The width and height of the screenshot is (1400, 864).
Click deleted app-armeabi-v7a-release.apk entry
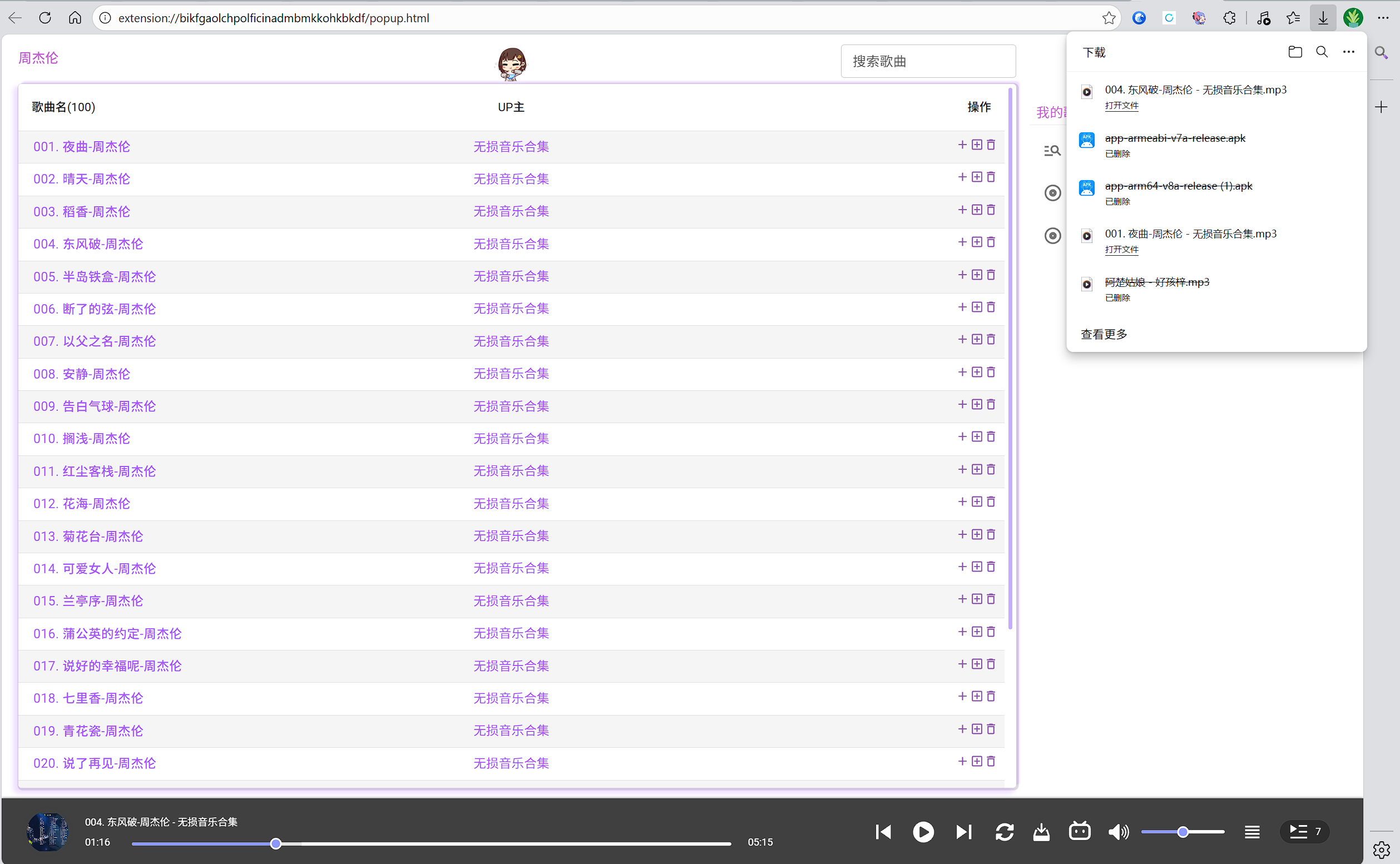coord(1175,138)
